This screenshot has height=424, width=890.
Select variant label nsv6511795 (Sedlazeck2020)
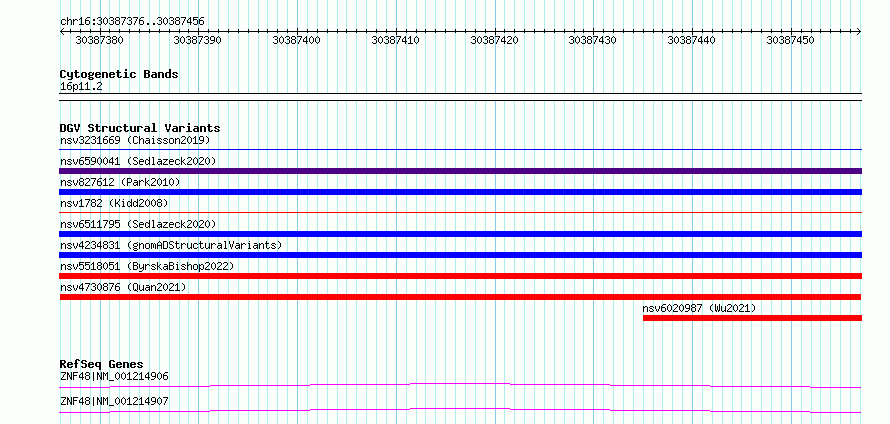(138, 224)
